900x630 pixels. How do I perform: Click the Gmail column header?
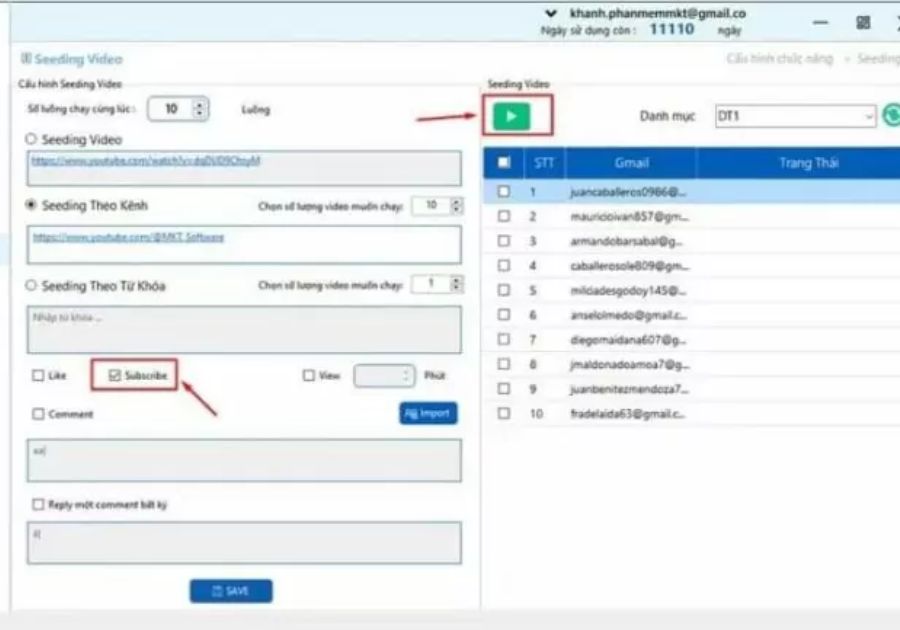tap(631, 163)
